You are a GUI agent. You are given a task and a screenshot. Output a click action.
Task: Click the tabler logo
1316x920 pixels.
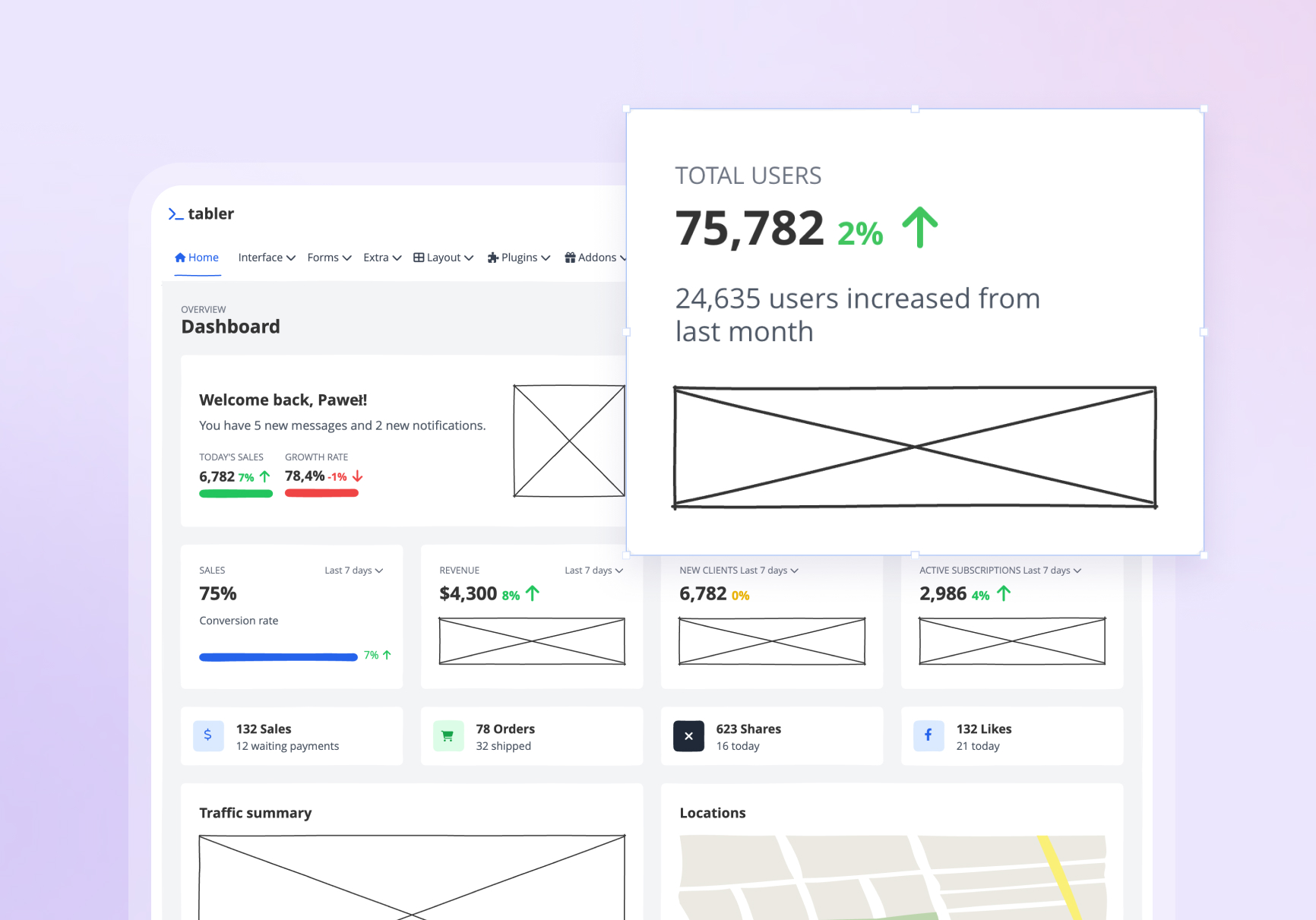[x=201, y=214]
